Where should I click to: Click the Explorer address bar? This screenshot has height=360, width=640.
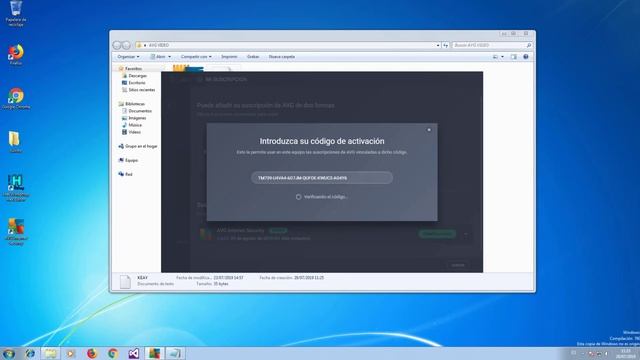tap(288, 45)
